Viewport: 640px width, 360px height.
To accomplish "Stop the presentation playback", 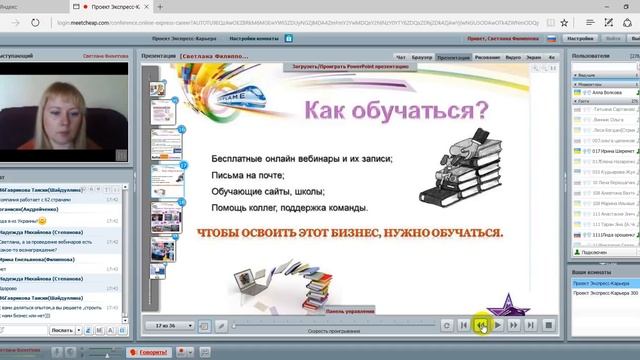I will point(549,325).
